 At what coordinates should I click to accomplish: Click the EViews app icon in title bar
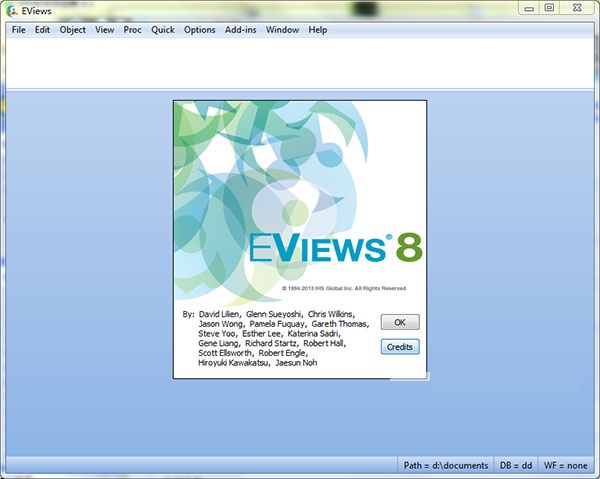click(11, 10)
